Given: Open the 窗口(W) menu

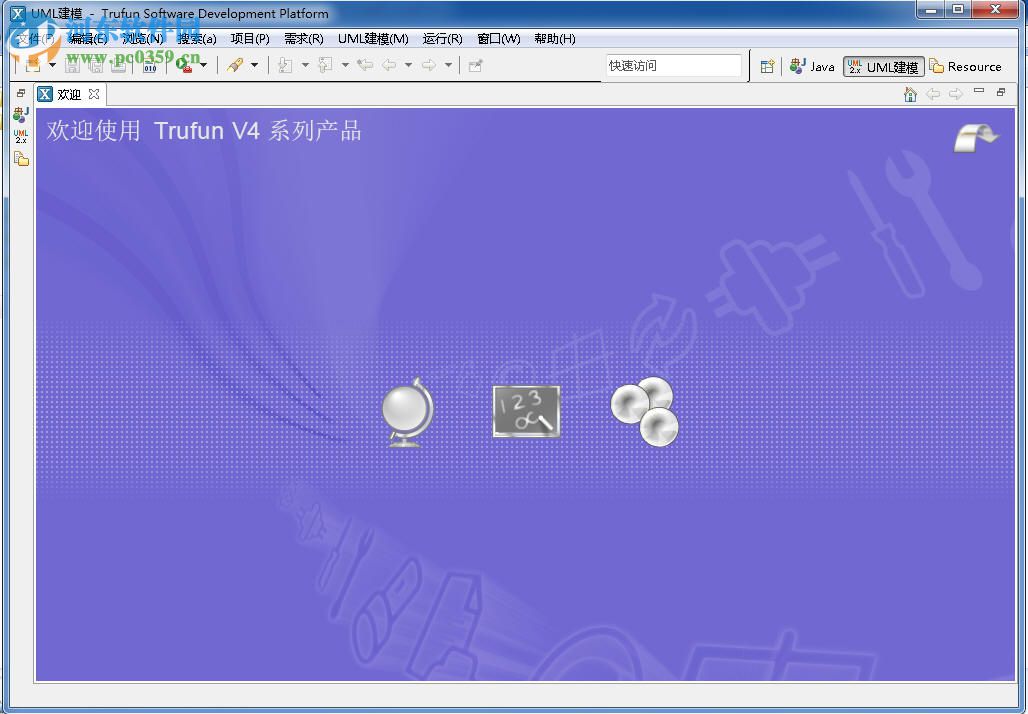Looking at the screenshot, I should click(499, 39).
